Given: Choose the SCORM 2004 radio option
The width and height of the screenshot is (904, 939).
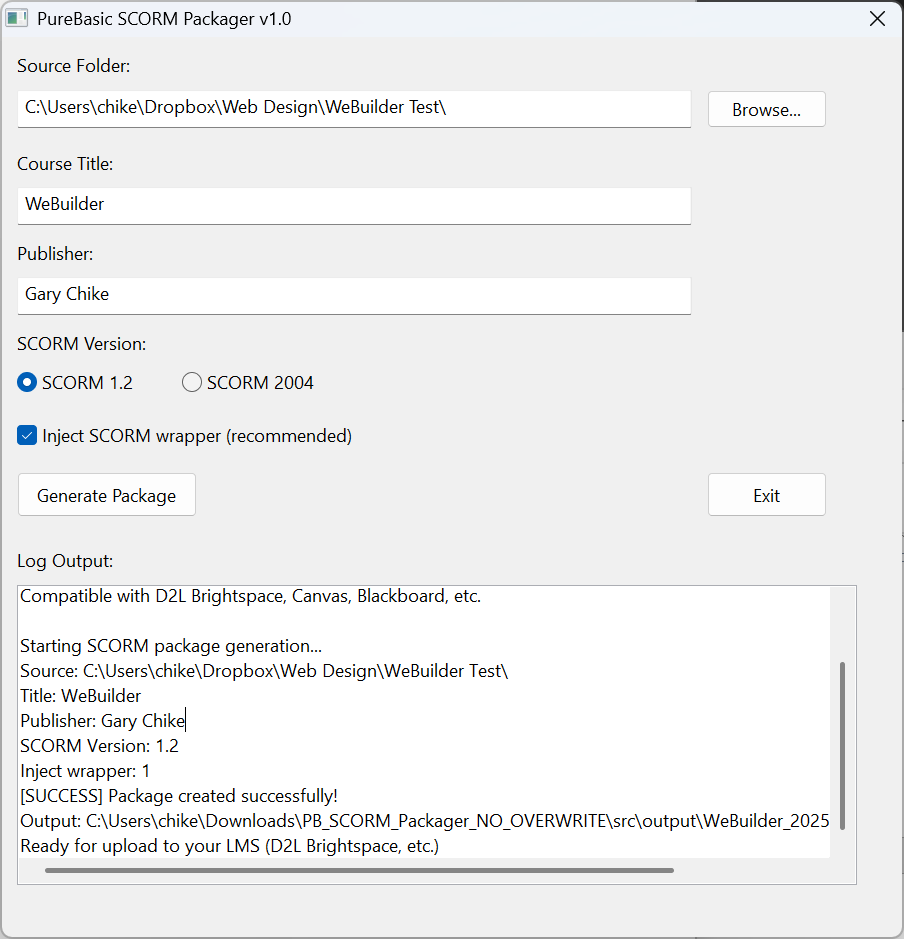Looking at the screenshot, I should pyautogui.click(x=192, y=383).
